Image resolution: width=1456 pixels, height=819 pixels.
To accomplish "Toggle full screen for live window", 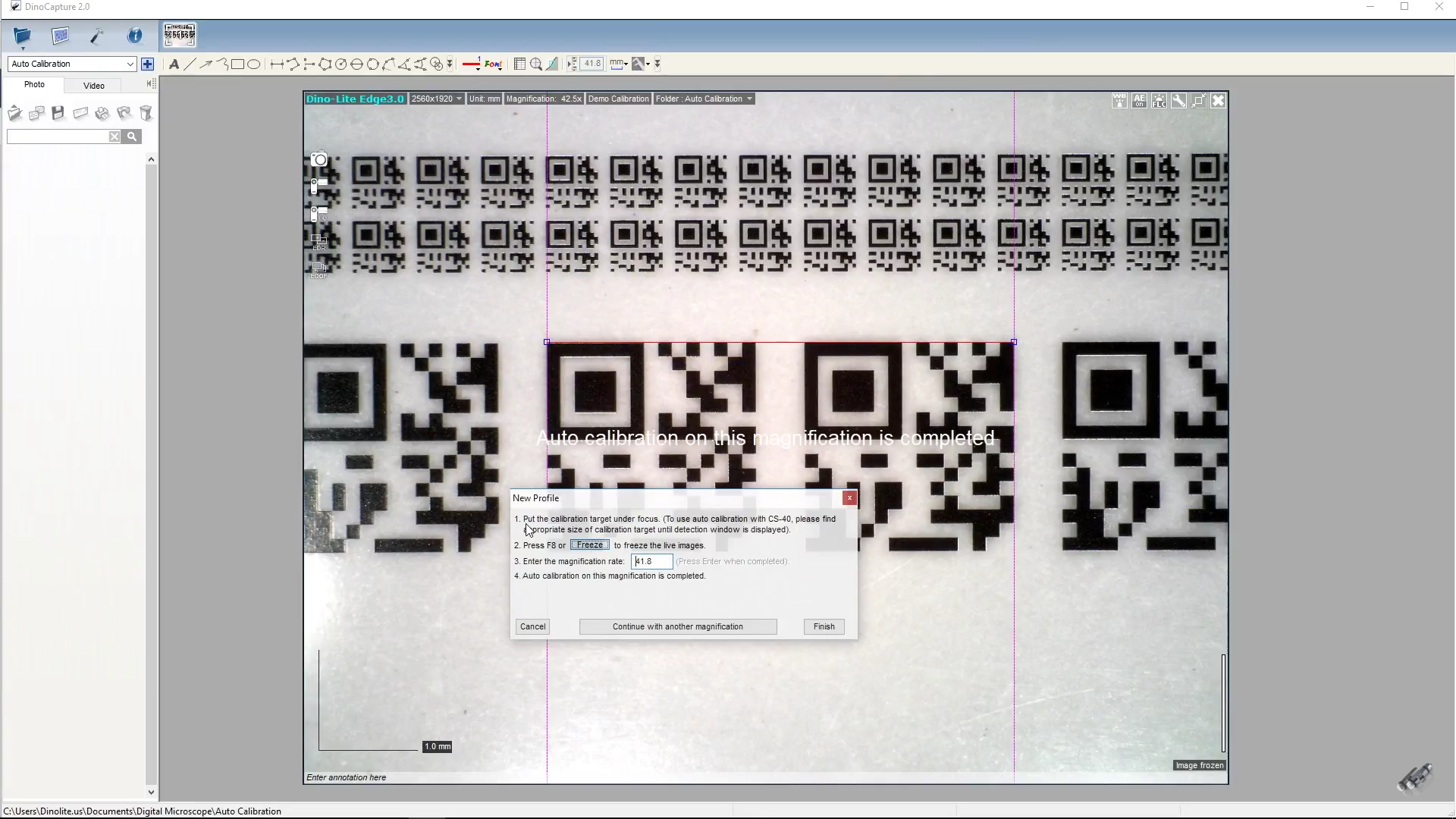I will (1198, 101).
